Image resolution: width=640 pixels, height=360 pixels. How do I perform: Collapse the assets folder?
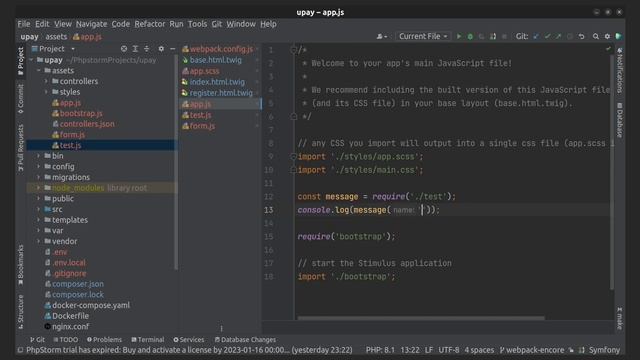(39, 71)
